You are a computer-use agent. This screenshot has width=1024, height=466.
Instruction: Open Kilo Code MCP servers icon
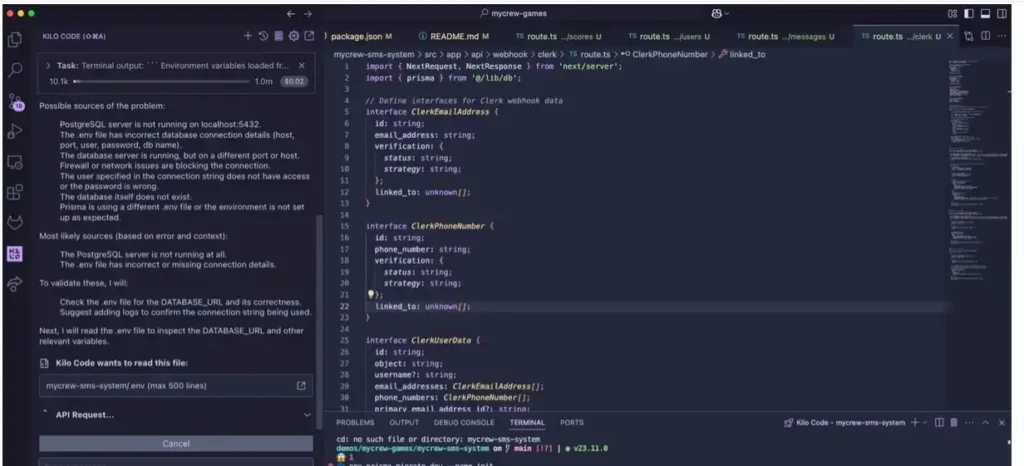pyautogui.click(x=279, y=36)
